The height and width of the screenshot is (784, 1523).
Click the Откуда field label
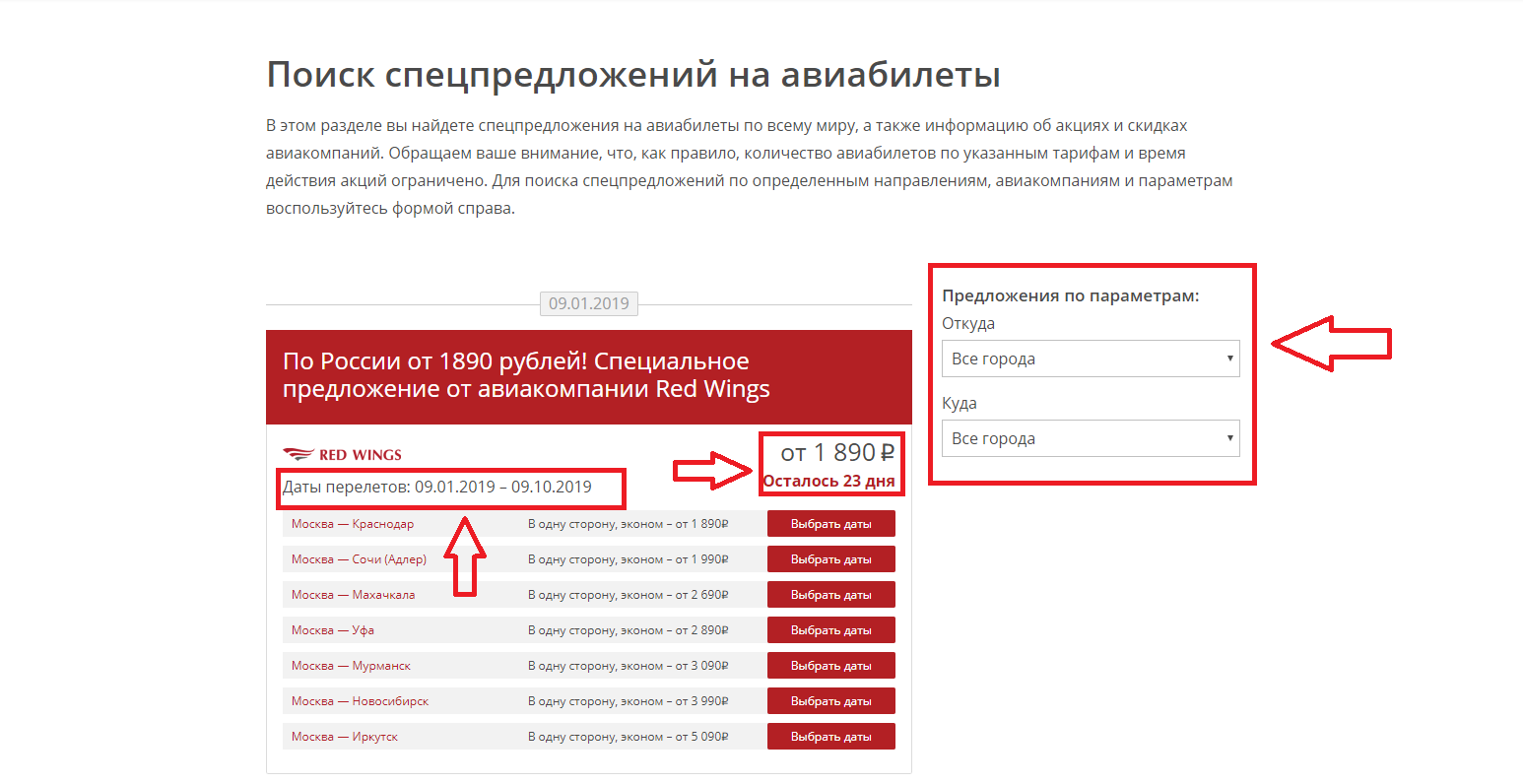coord(968,324)
